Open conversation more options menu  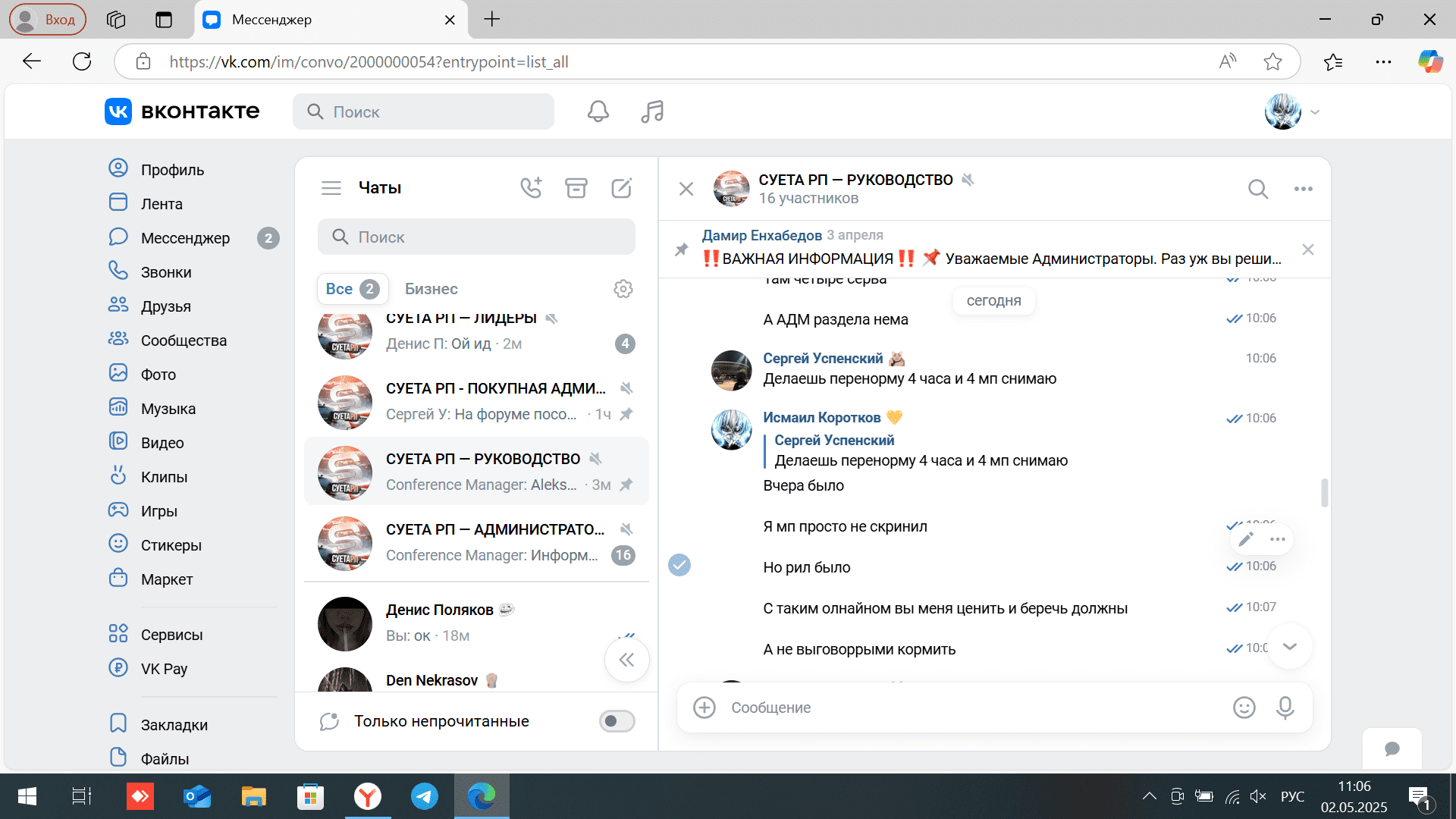(x=1304, y=189)
